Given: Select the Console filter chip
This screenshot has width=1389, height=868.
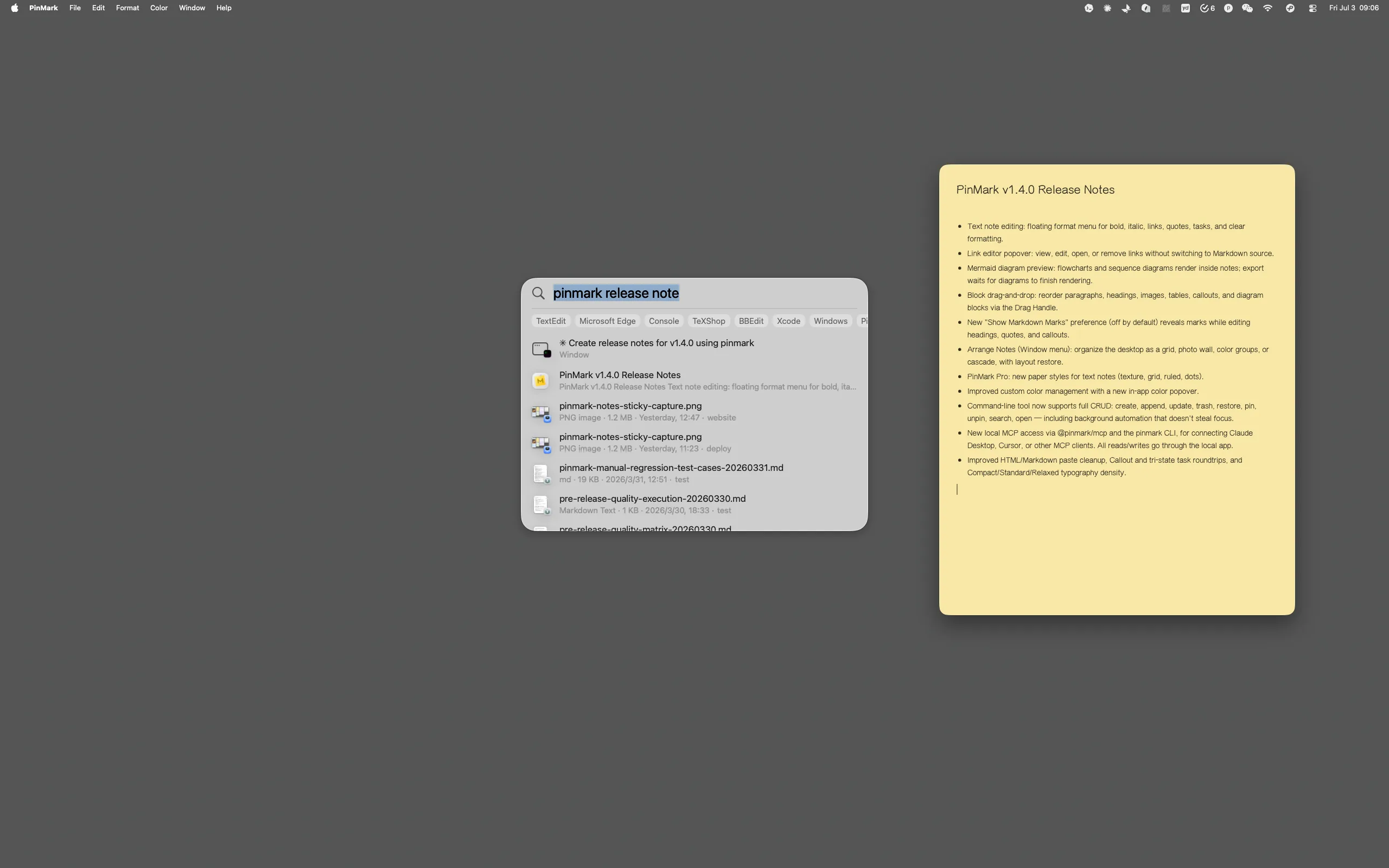Looking at the screenshot, I should pos(664,321).
